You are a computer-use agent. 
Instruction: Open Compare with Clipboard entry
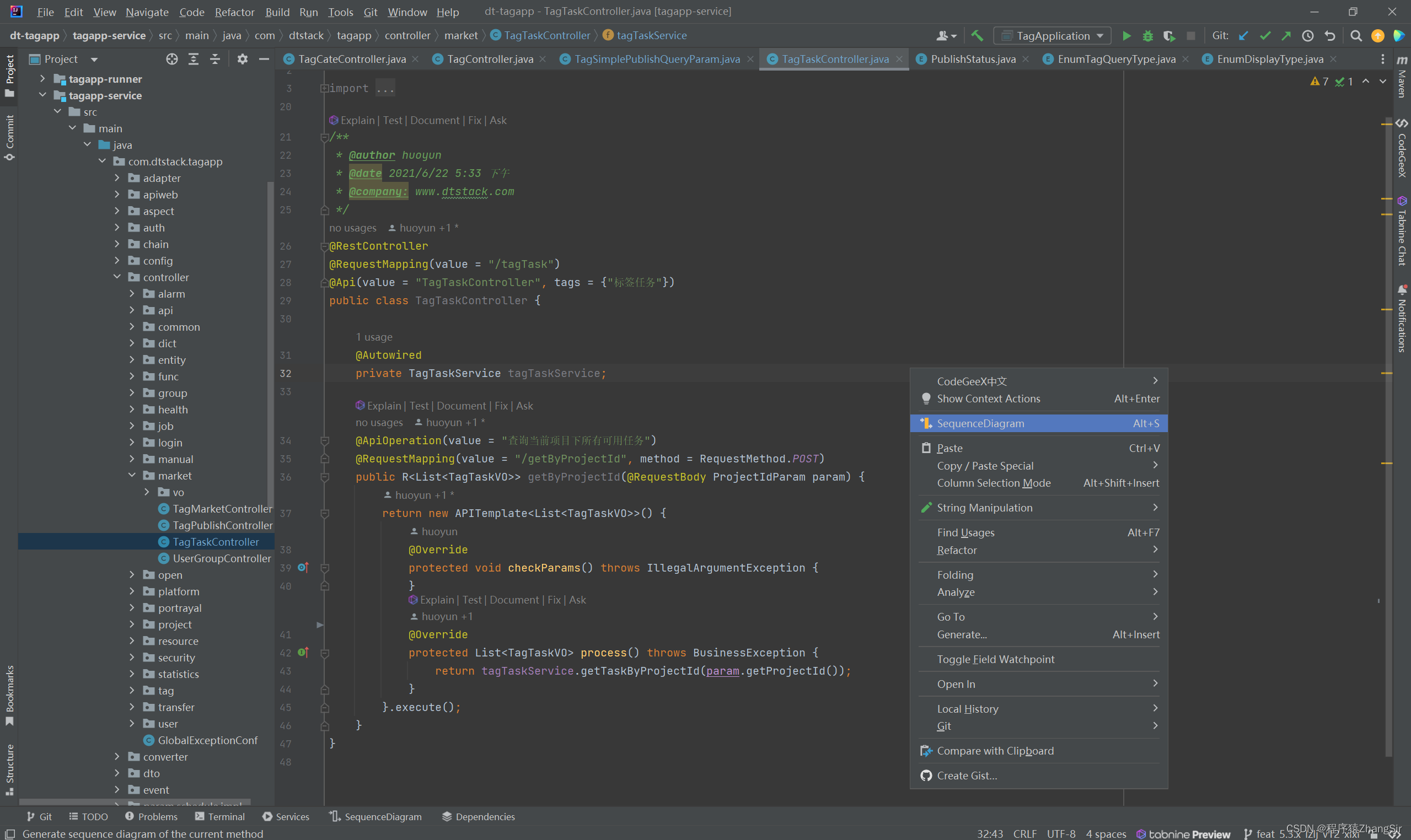(1038, 751)
